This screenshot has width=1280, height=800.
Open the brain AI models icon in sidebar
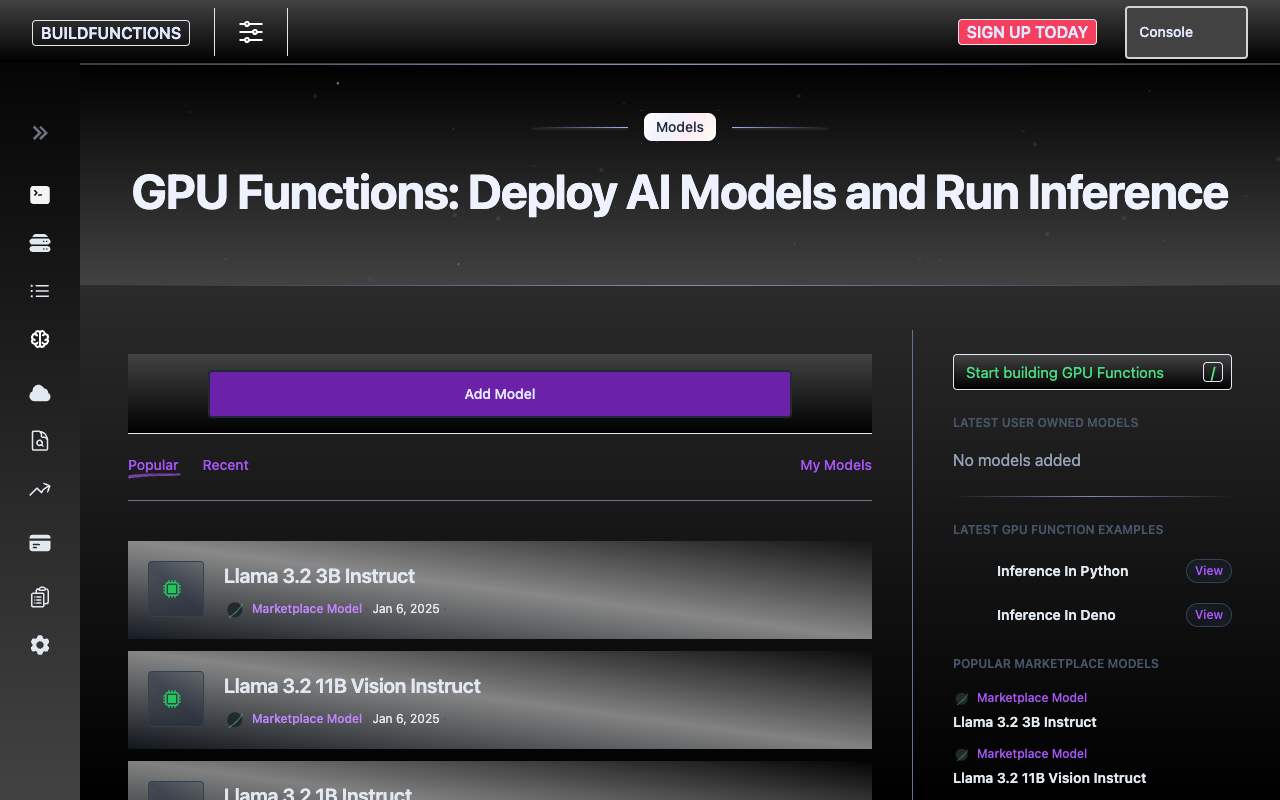click(x=40, y=339)
